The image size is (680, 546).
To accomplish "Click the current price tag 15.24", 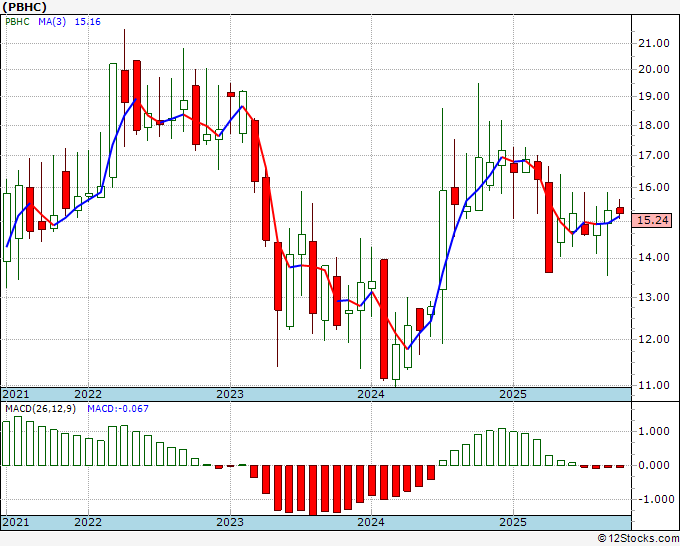I will coord(652,220).
